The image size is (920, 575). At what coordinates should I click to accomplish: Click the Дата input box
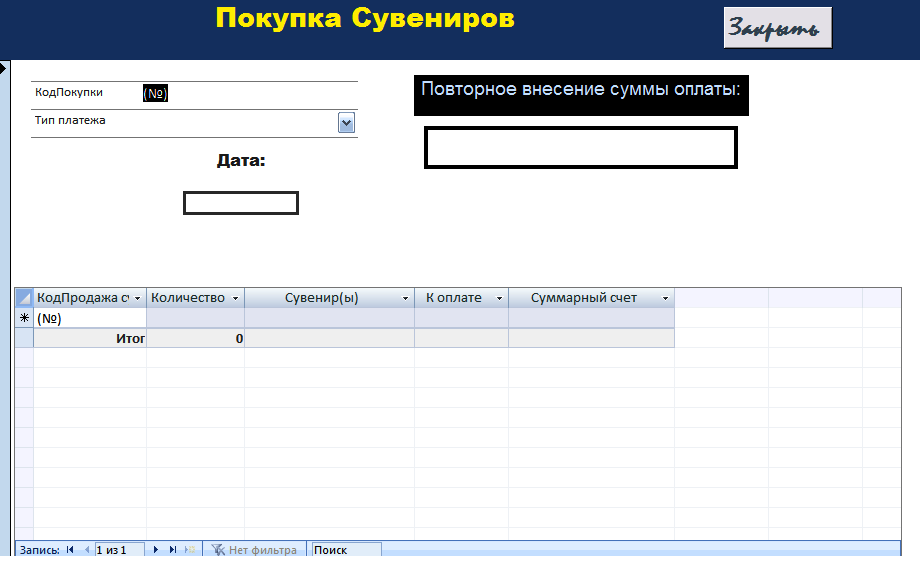[241, 203]
